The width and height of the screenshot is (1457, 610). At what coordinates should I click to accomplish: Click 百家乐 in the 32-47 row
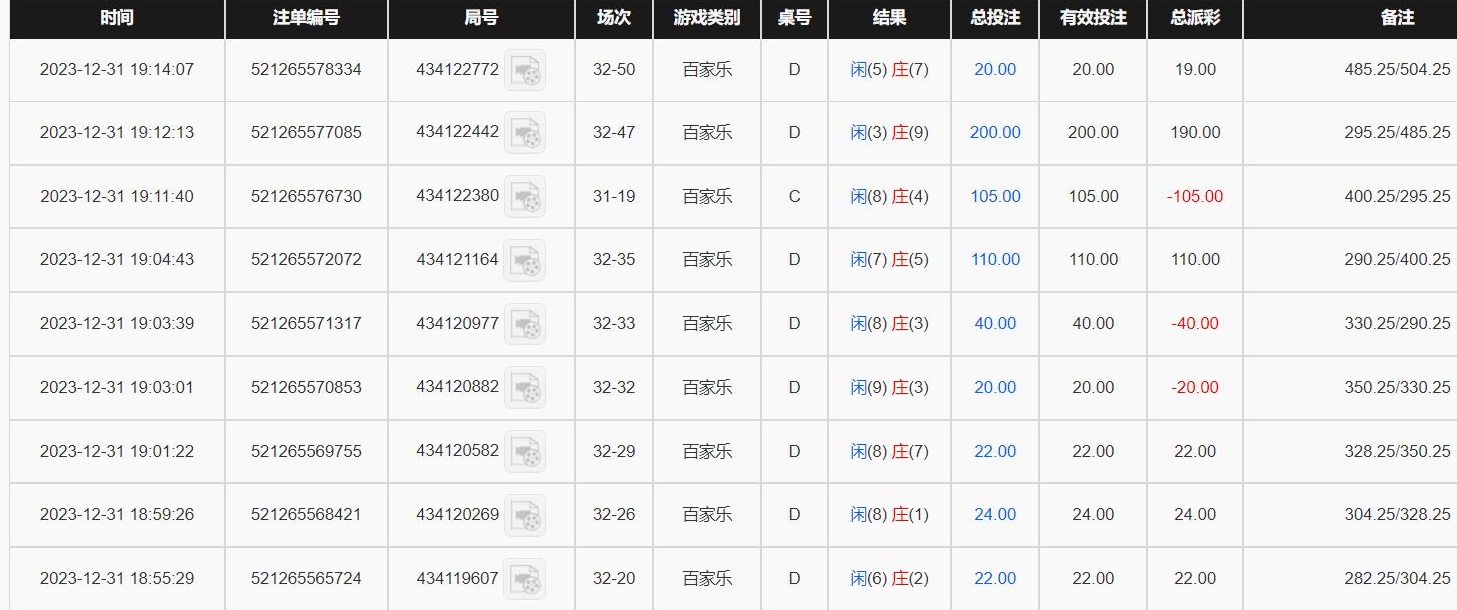pos(707,133)
